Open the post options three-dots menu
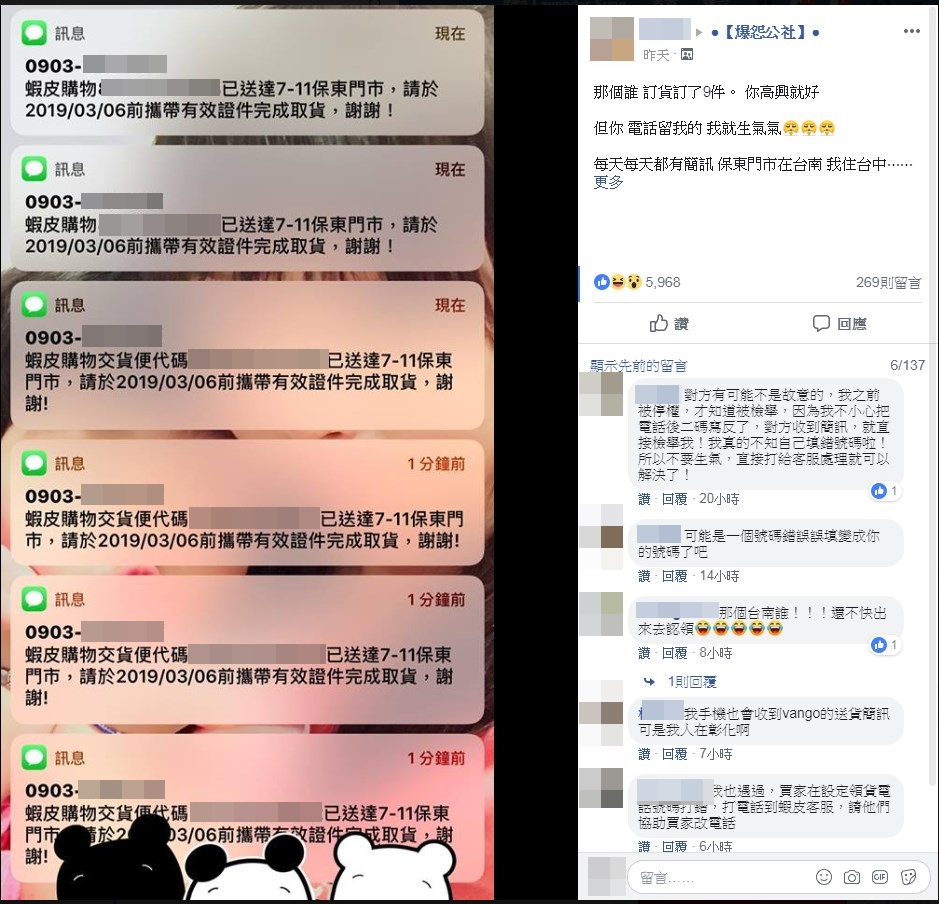The width and height of the screenshot is (939, 904). pyautogui.click(x=911, y=31)
